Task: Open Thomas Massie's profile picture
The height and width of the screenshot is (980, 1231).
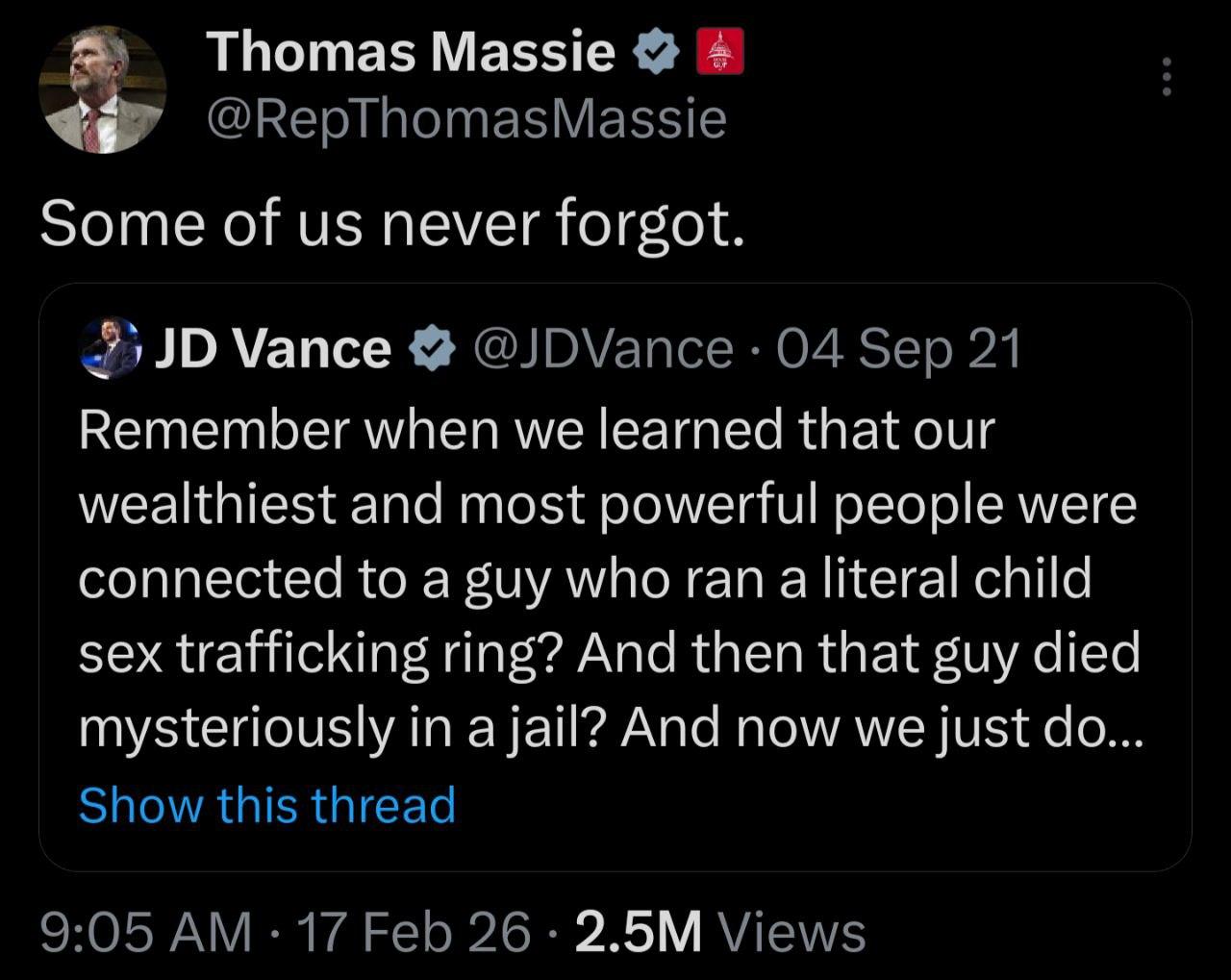Action: [x=102, y=89]
